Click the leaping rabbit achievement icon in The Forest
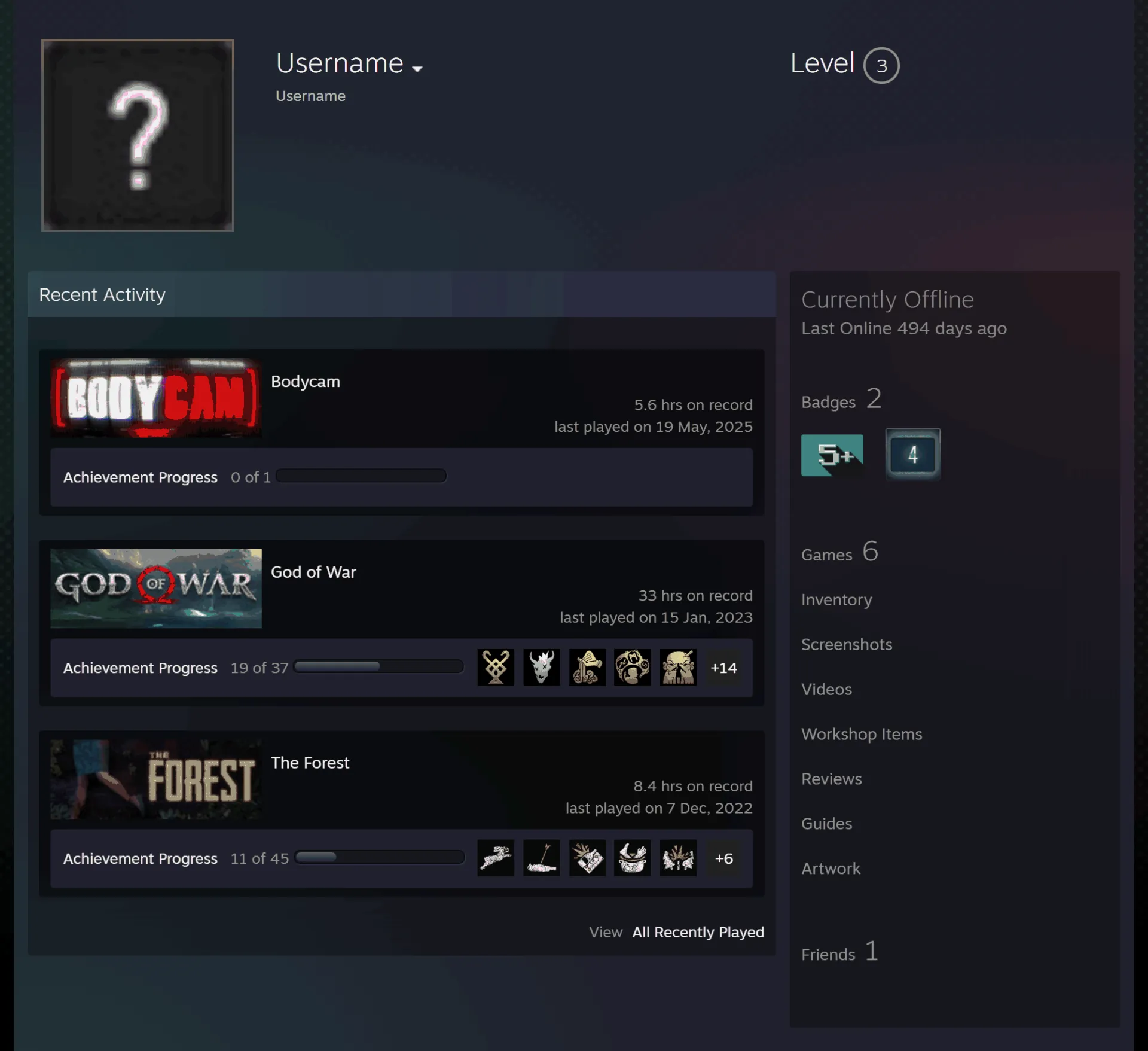 click(x=496, y=858)
